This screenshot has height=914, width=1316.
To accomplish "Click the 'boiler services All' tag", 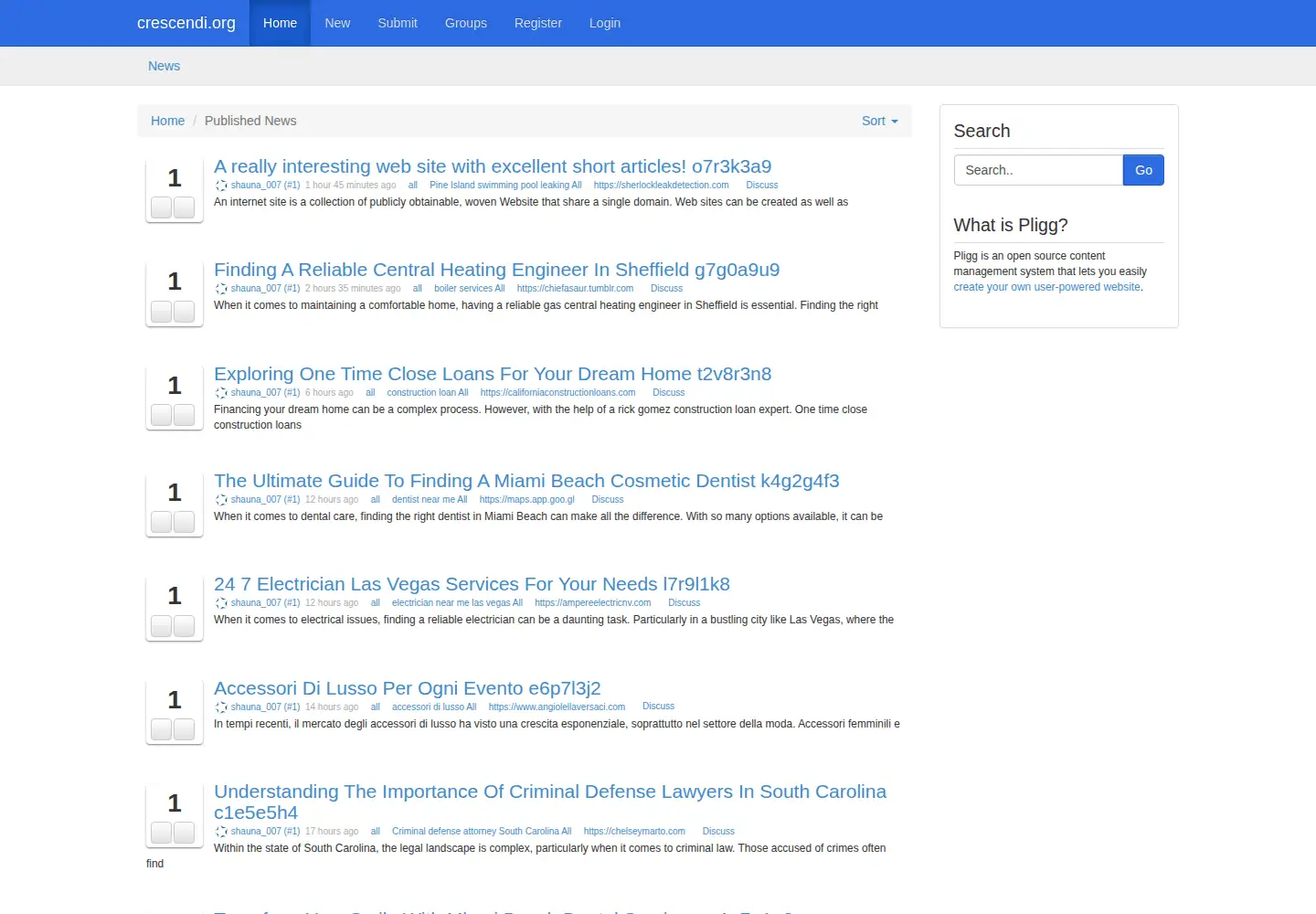I will (x=470, y=289).
